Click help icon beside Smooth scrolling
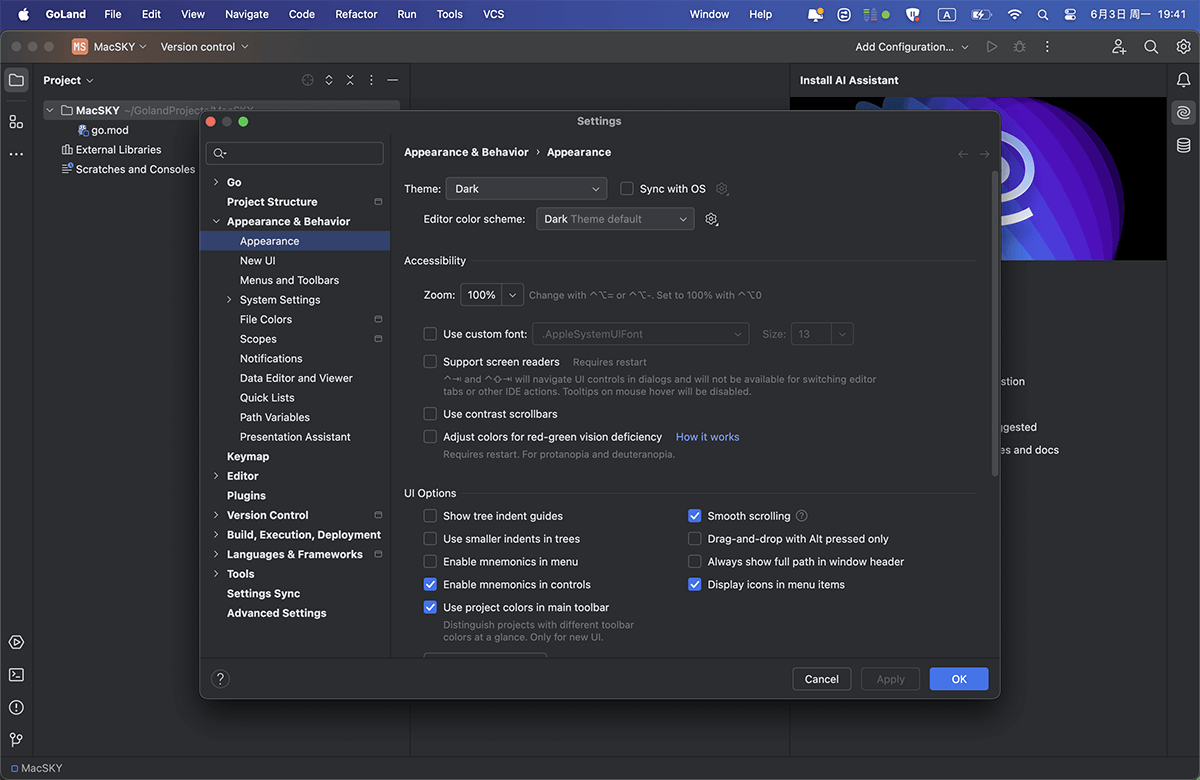Viewport: 1200px width, 780px height. (802, 516)
